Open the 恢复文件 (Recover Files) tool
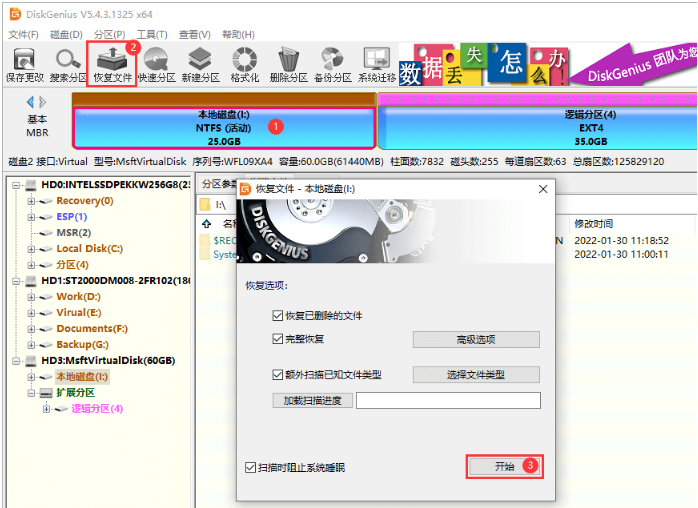698x508 pixels. [112, 64]
